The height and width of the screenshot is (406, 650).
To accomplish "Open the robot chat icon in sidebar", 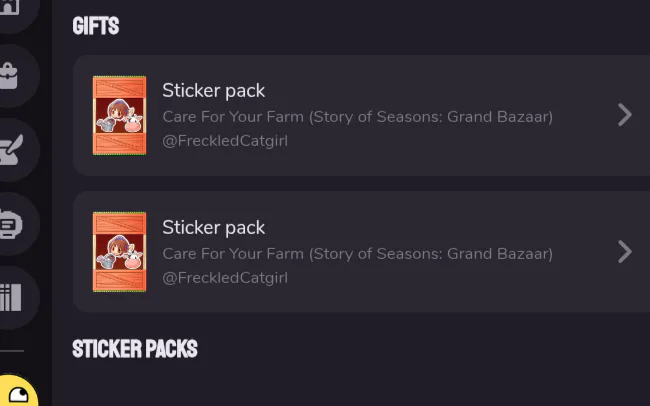I will coord(11,224).
